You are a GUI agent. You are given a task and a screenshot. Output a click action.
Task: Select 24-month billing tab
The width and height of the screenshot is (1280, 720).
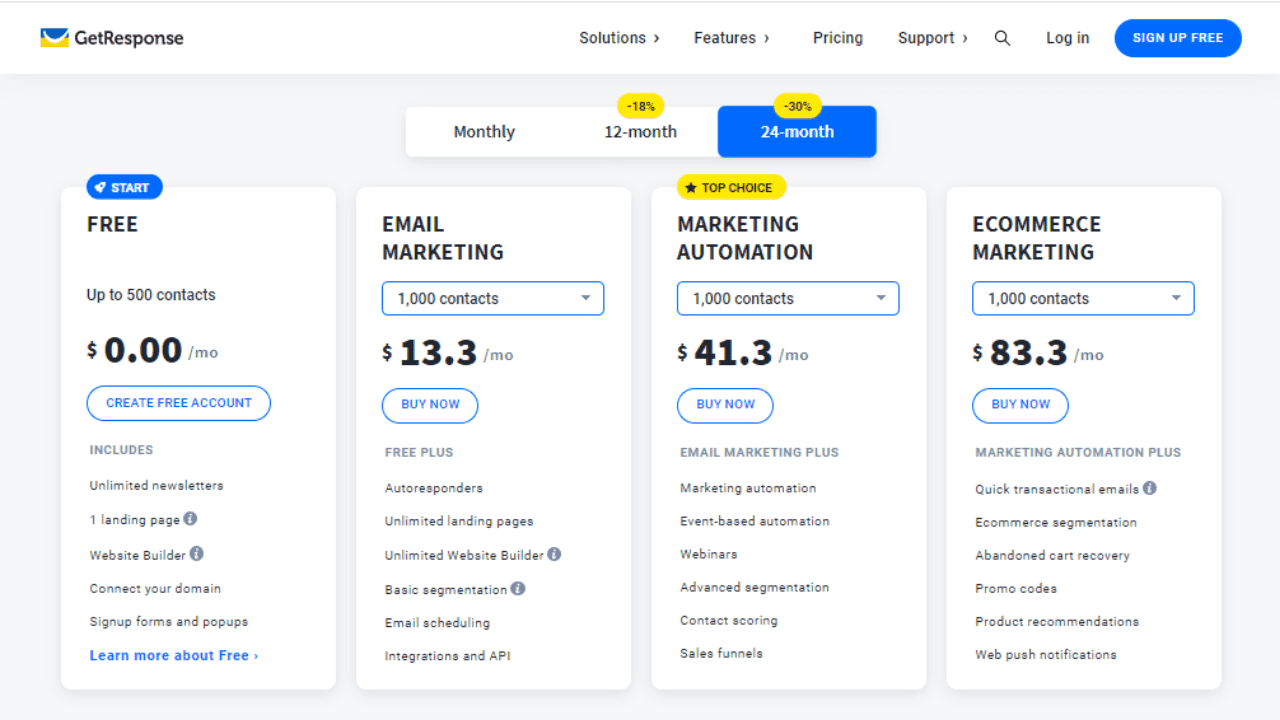coord(797,132)
